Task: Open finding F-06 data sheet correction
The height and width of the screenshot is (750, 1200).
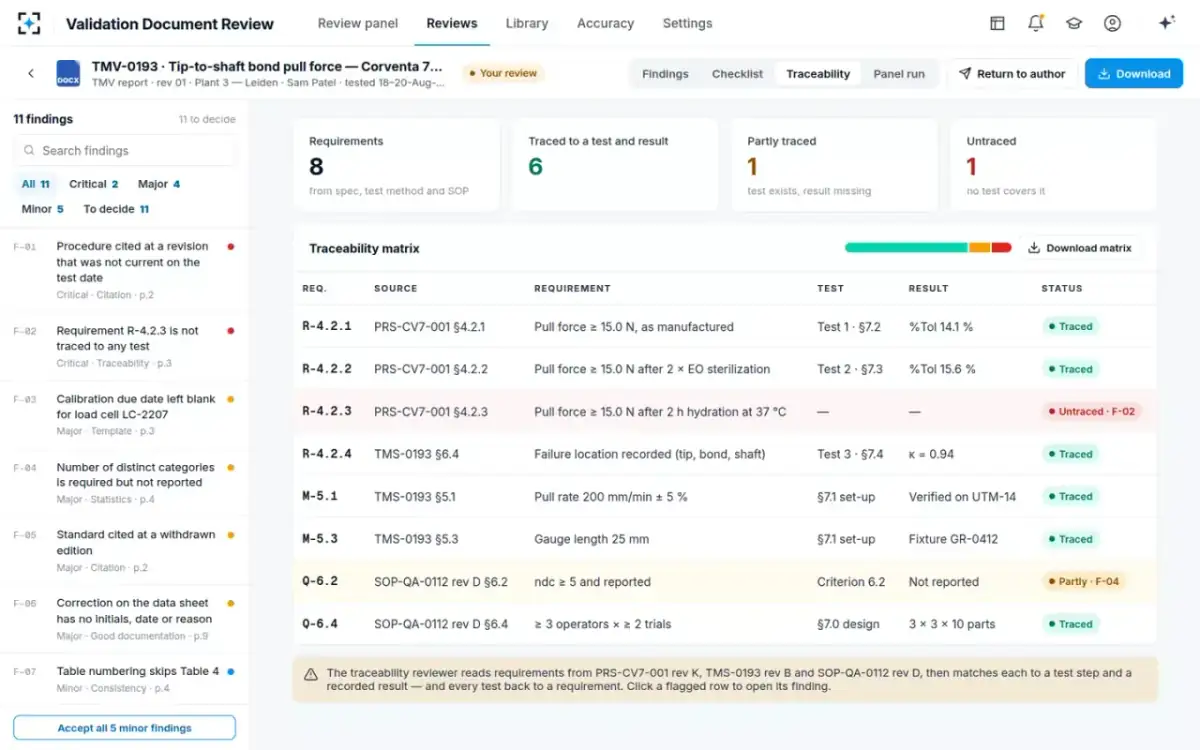Action: [125, 618]
